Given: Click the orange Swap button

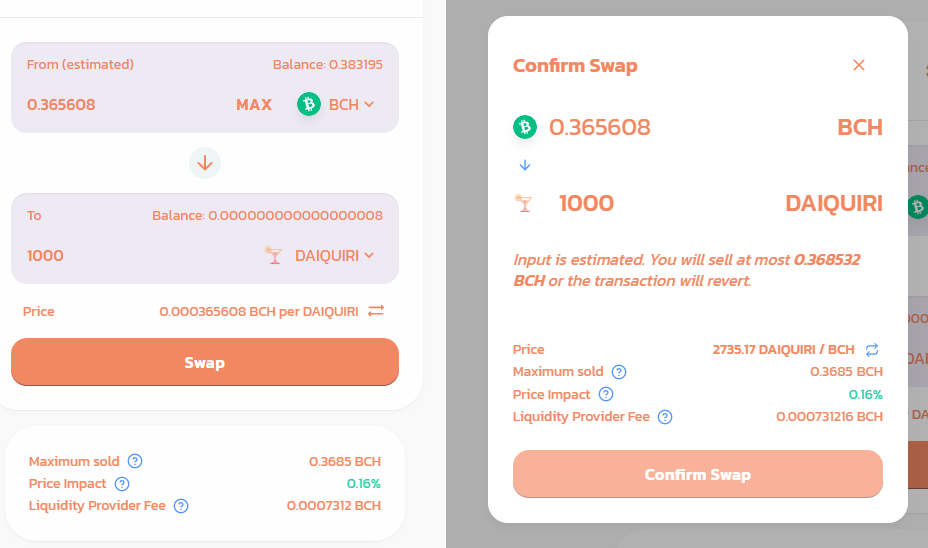Looking at the screenshot, I should pos(205,362).
